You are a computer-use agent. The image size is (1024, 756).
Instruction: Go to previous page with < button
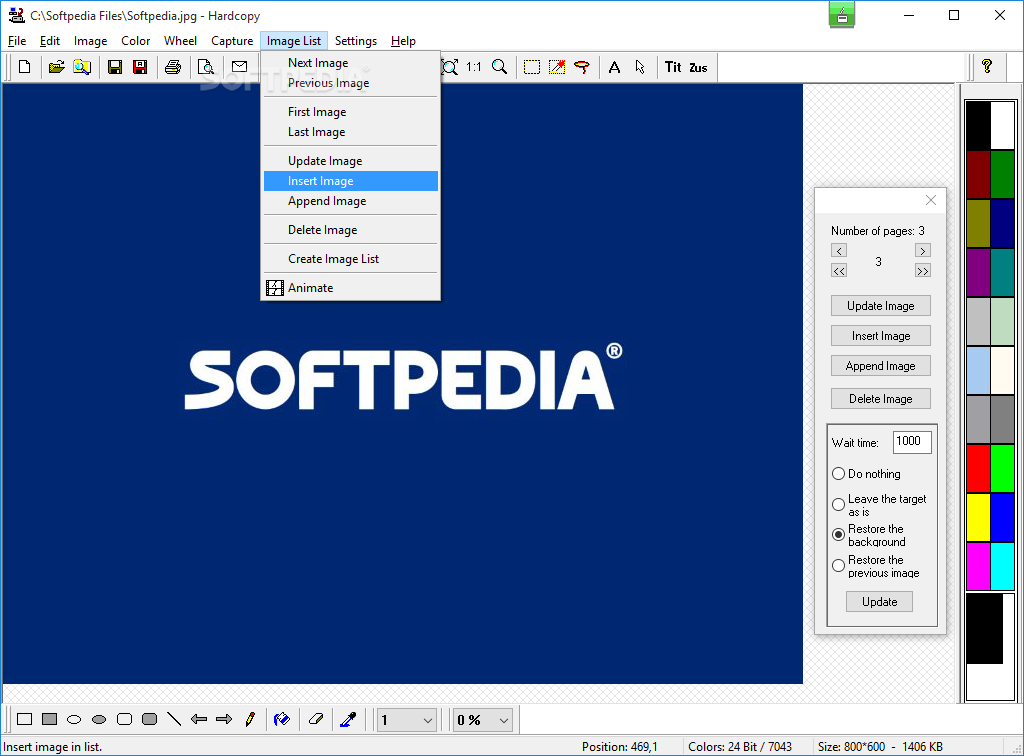[x=839, y=251]
